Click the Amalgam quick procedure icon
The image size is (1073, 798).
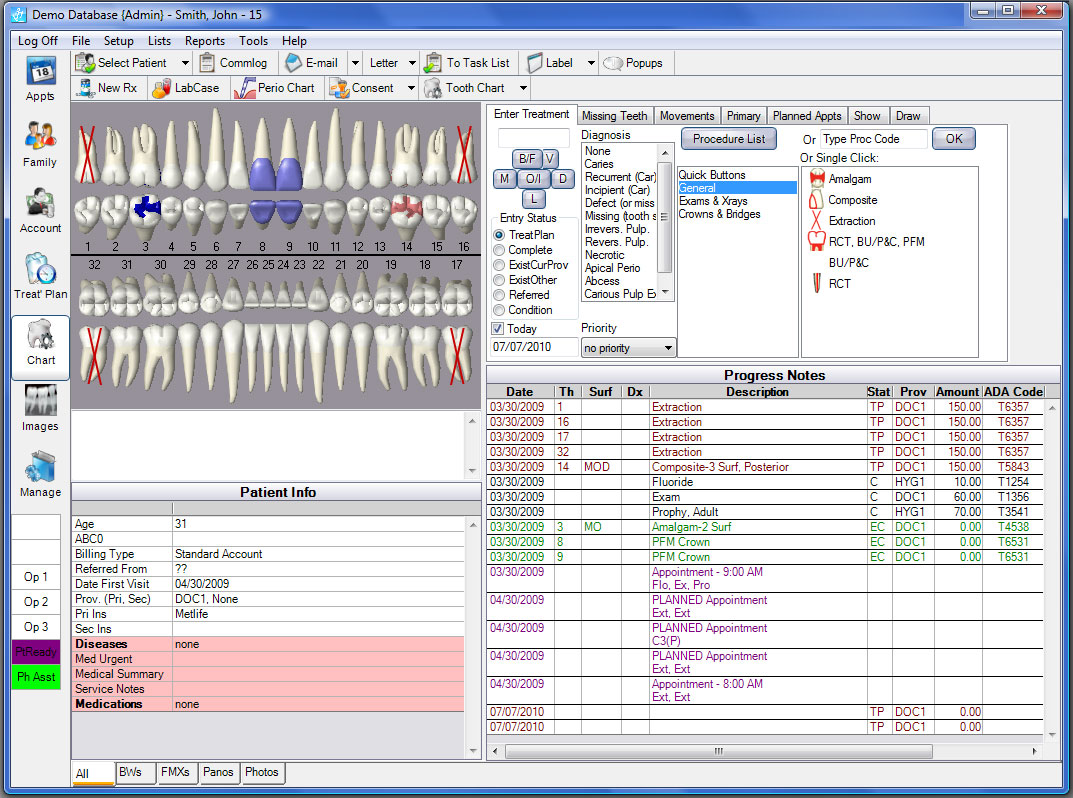click(x=815, y=179)
